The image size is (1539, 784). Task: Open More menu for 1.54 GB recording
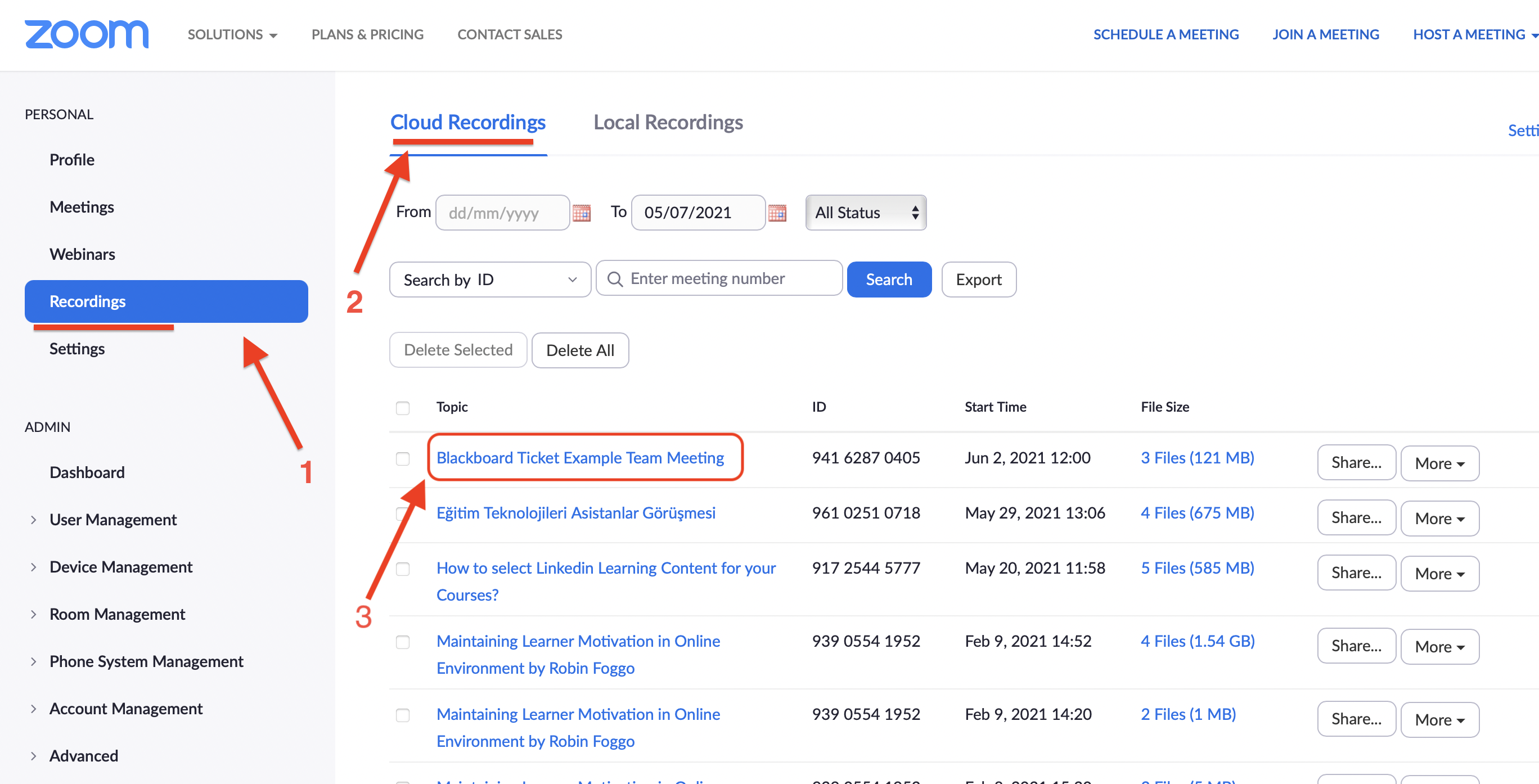[x=1440, y=647]
